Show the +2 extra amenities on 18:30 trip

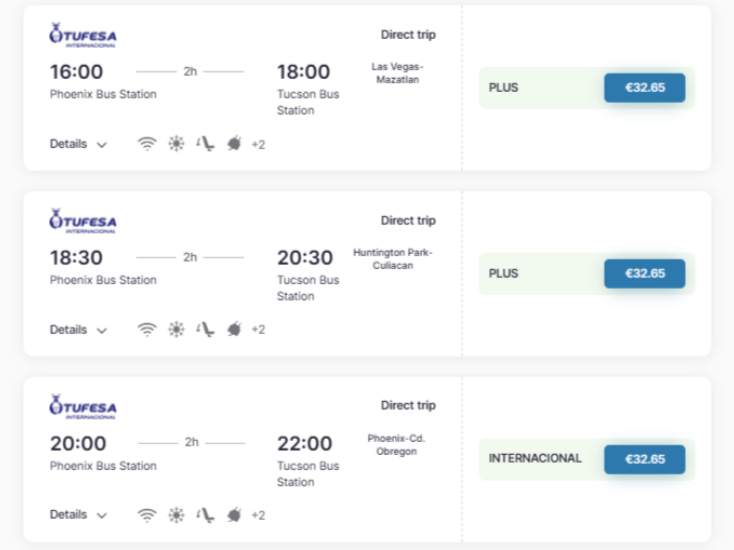click(x=258, y=330)
